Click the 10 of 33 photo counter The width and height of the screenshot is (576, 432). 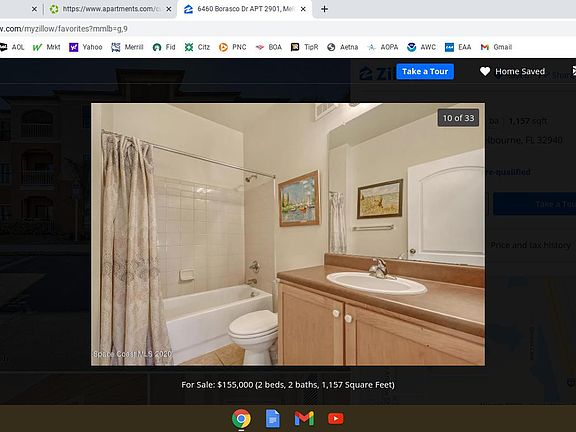[x=458, y=118]
